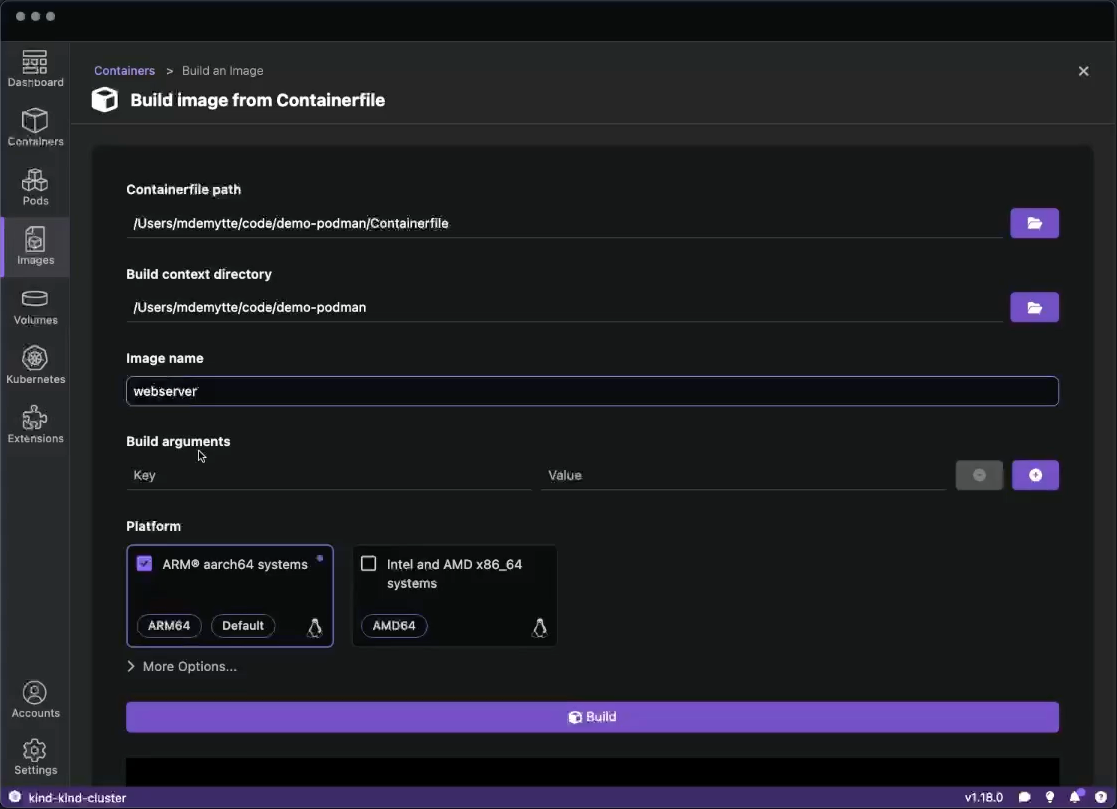The height and width of the screenshot is (809, 1117).
Task: Expand More Options
Action: point(183,666)
